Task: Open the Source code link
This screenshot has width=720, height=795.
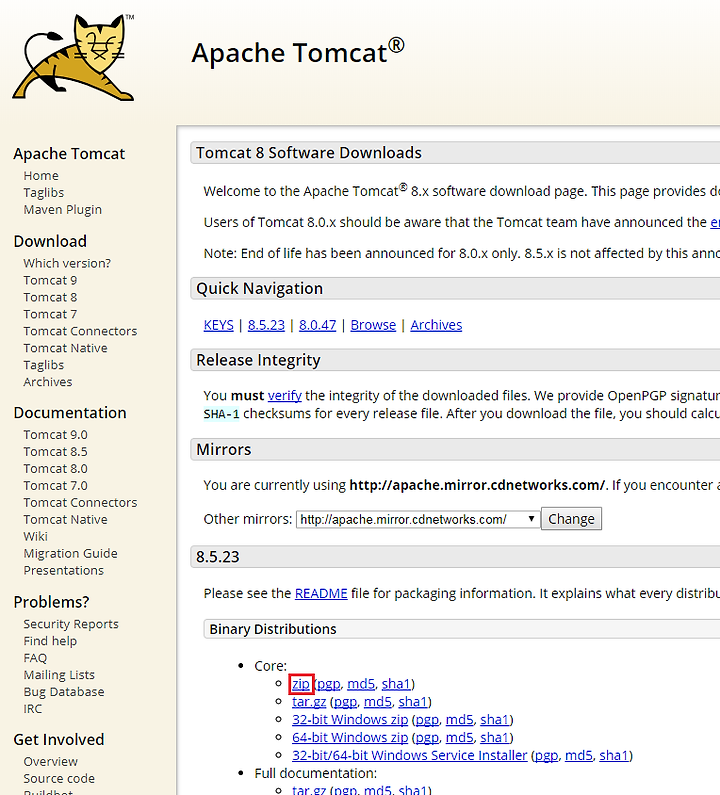Action: (59, 779)
